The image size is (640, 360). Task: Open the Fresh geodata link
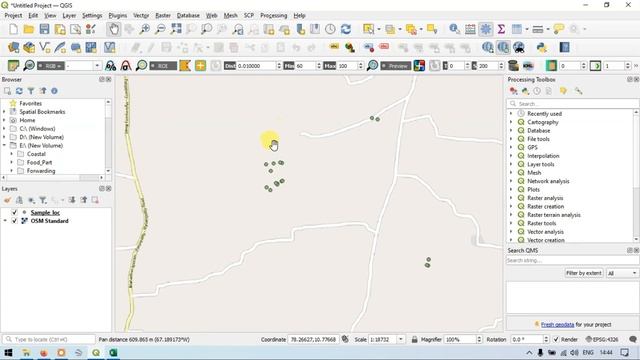[x=557, y=325]
